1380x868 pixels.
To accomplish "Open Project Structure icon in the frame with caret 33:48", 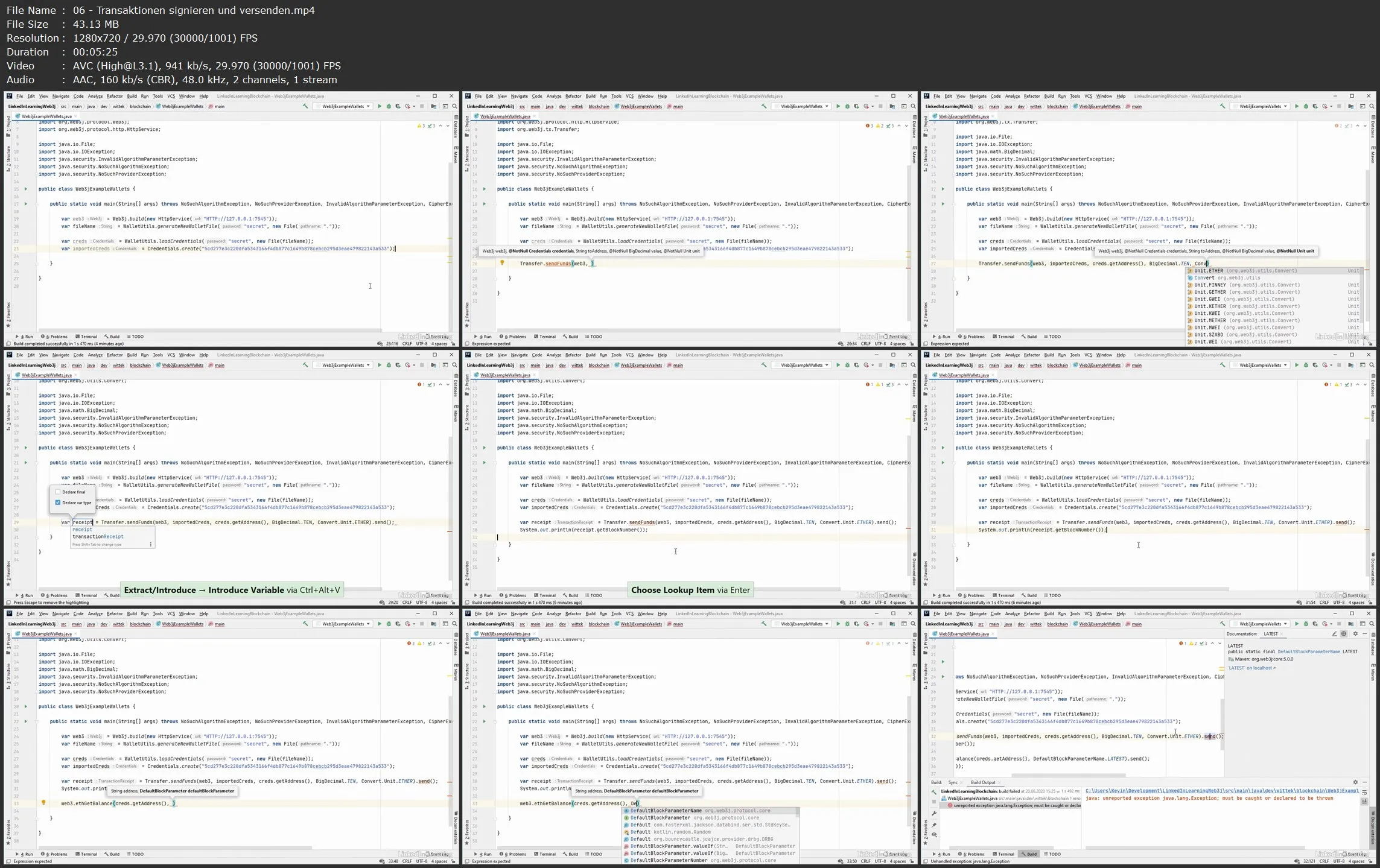I will (433, 624).
